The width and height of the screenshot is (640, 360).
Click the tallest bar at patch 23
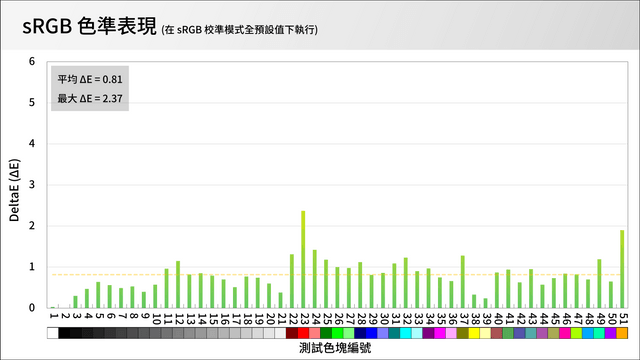(303, 259)
